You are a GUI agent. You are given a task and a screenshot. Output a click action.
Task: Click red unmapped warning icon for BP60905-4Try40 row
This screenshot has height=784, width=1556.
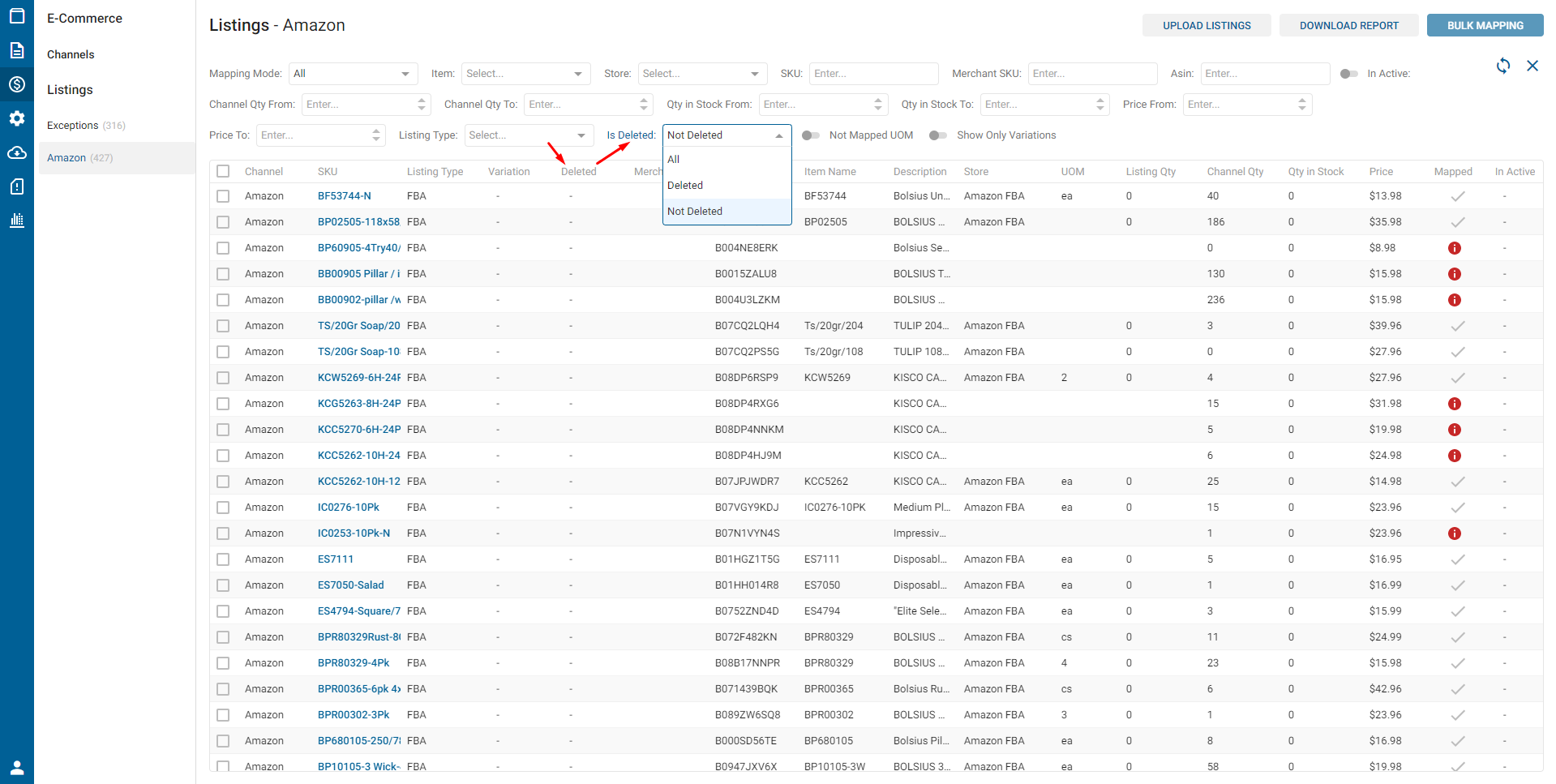pyautogui.click(x=1455, y=248)
